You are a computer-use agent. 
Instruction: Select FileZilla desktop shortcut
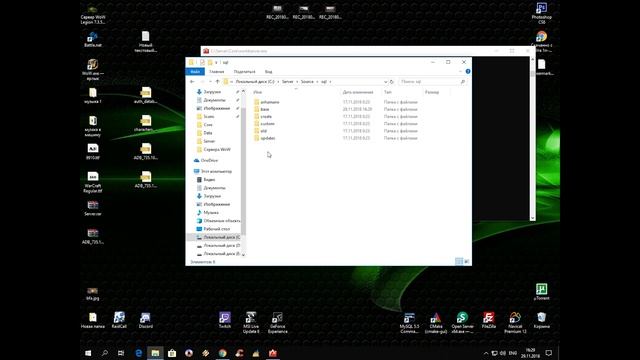click(x=489, y=320)
